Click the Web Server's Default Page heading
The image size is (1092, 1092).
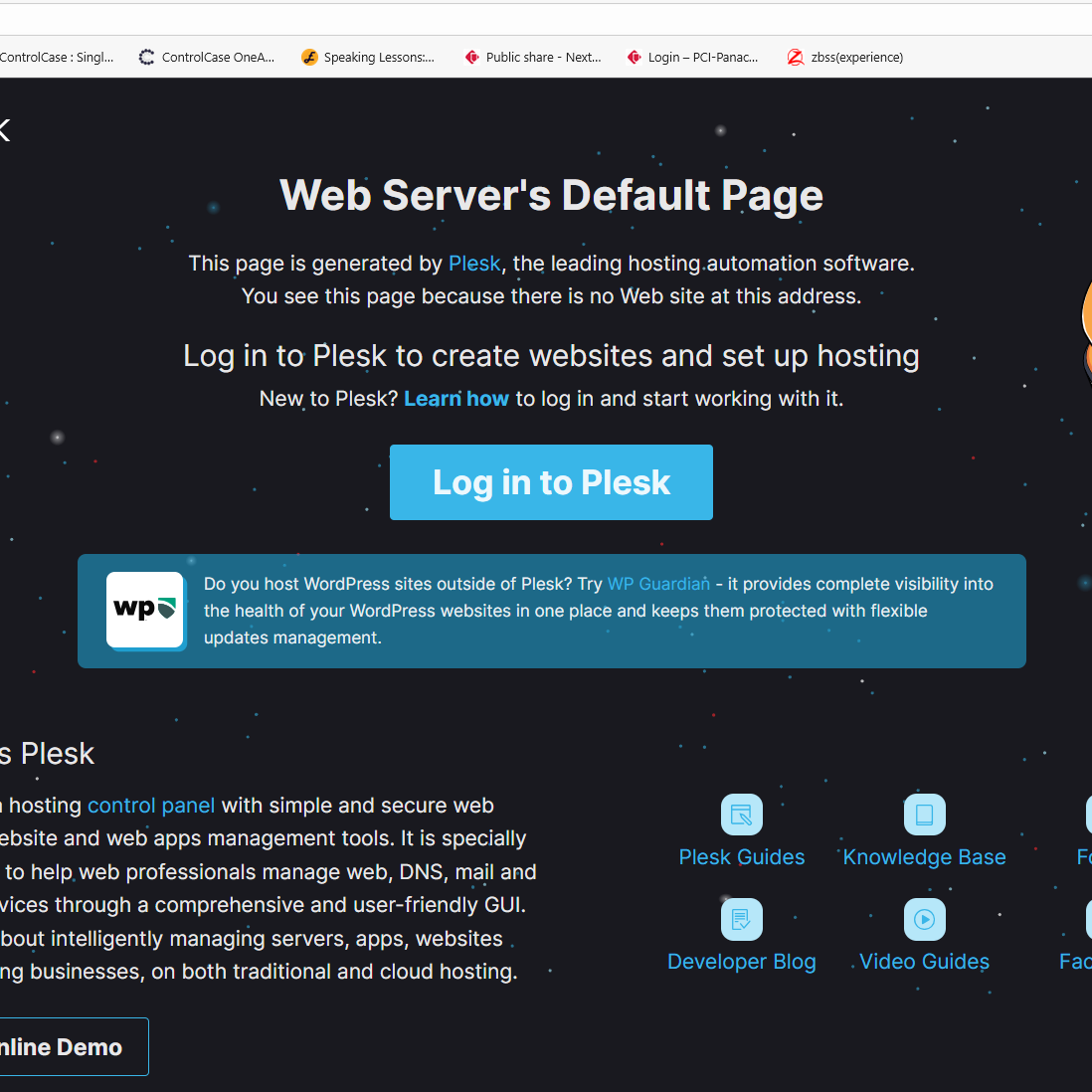pyautogui.click(x=551, y=195)
